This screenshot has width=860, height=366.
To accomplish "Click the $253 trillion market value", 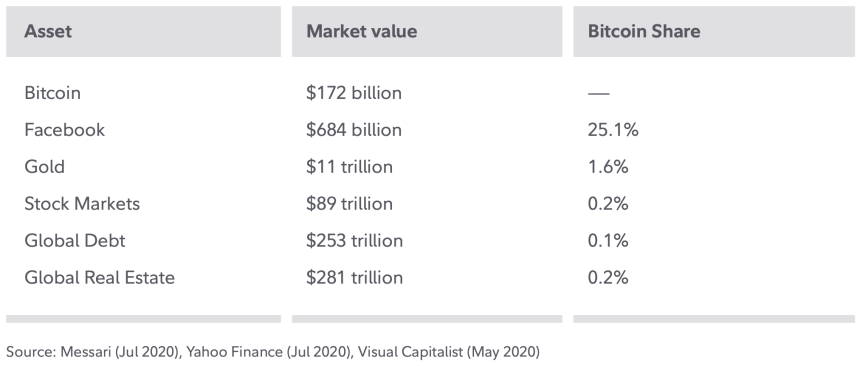I will pos(354,240).
